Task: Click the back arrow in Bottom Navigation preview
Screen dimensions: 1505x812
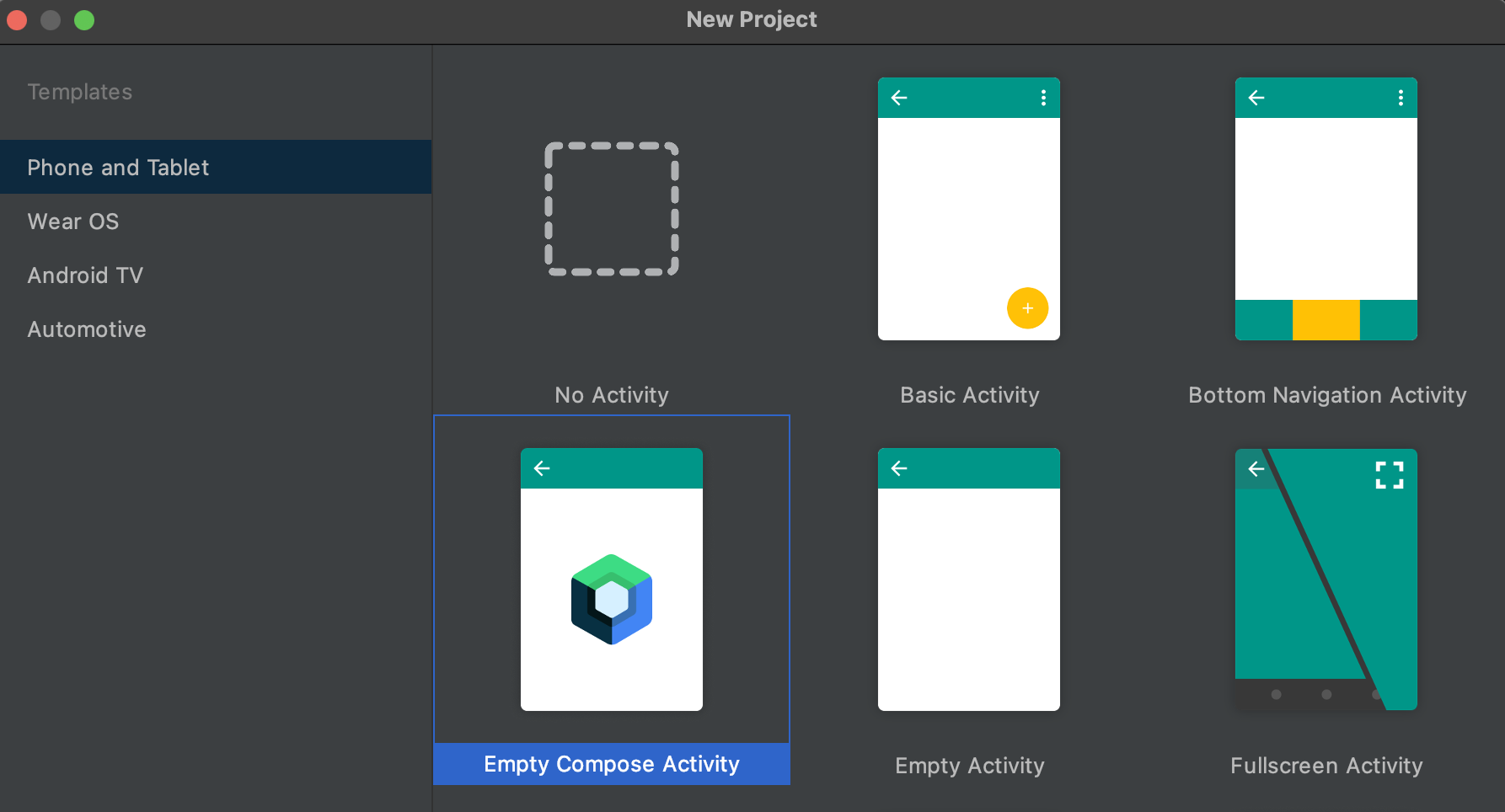Action: click(1256, 98)
